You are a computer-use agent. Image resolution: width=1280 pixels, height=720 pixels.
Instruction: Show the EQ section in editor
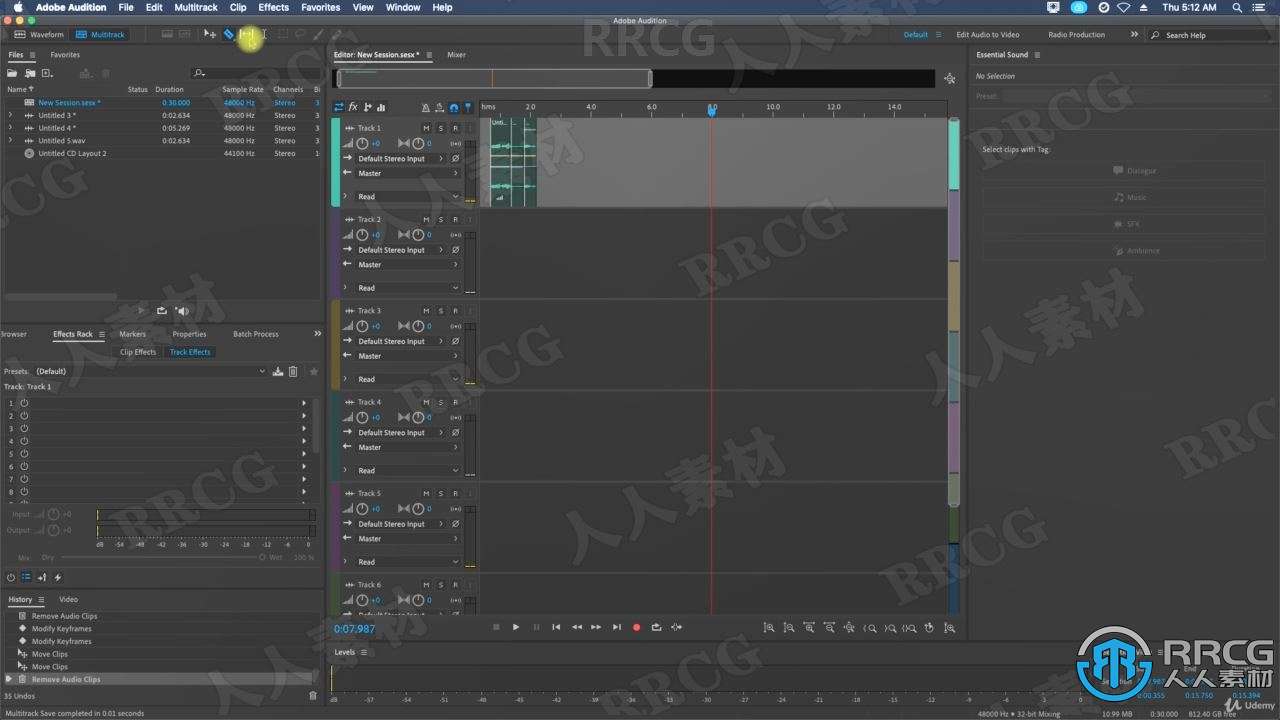click(x=382, y=107)
